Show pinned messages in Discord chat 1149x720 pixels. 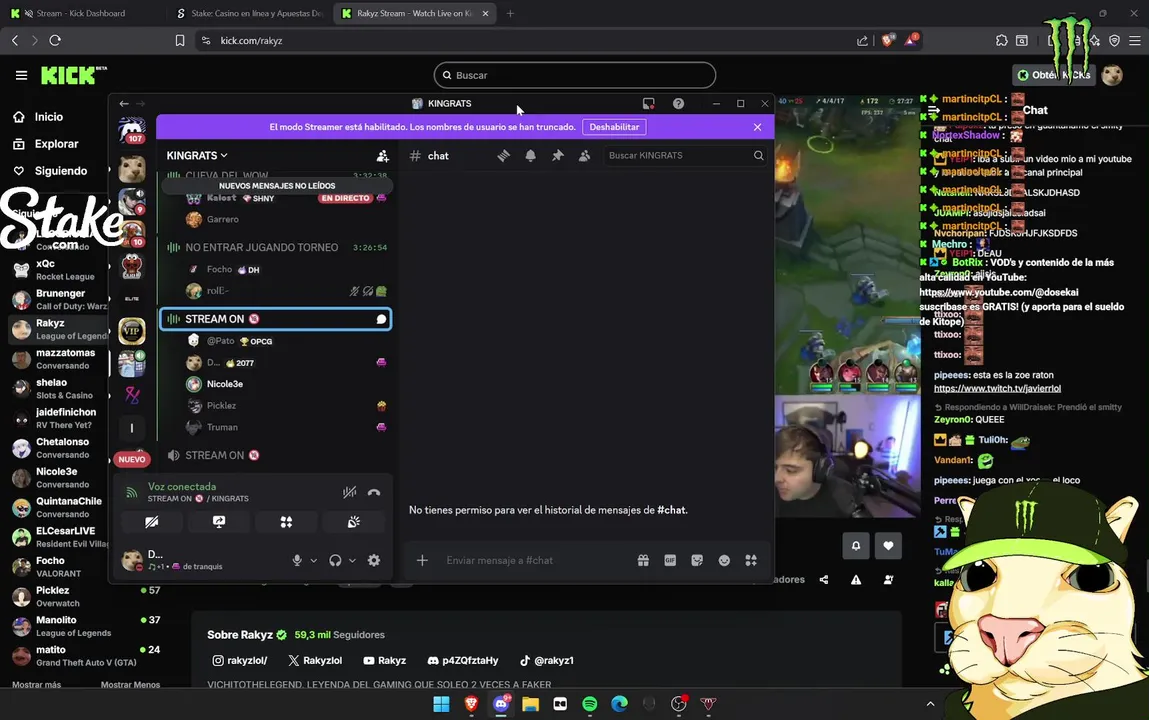[558, 155]
